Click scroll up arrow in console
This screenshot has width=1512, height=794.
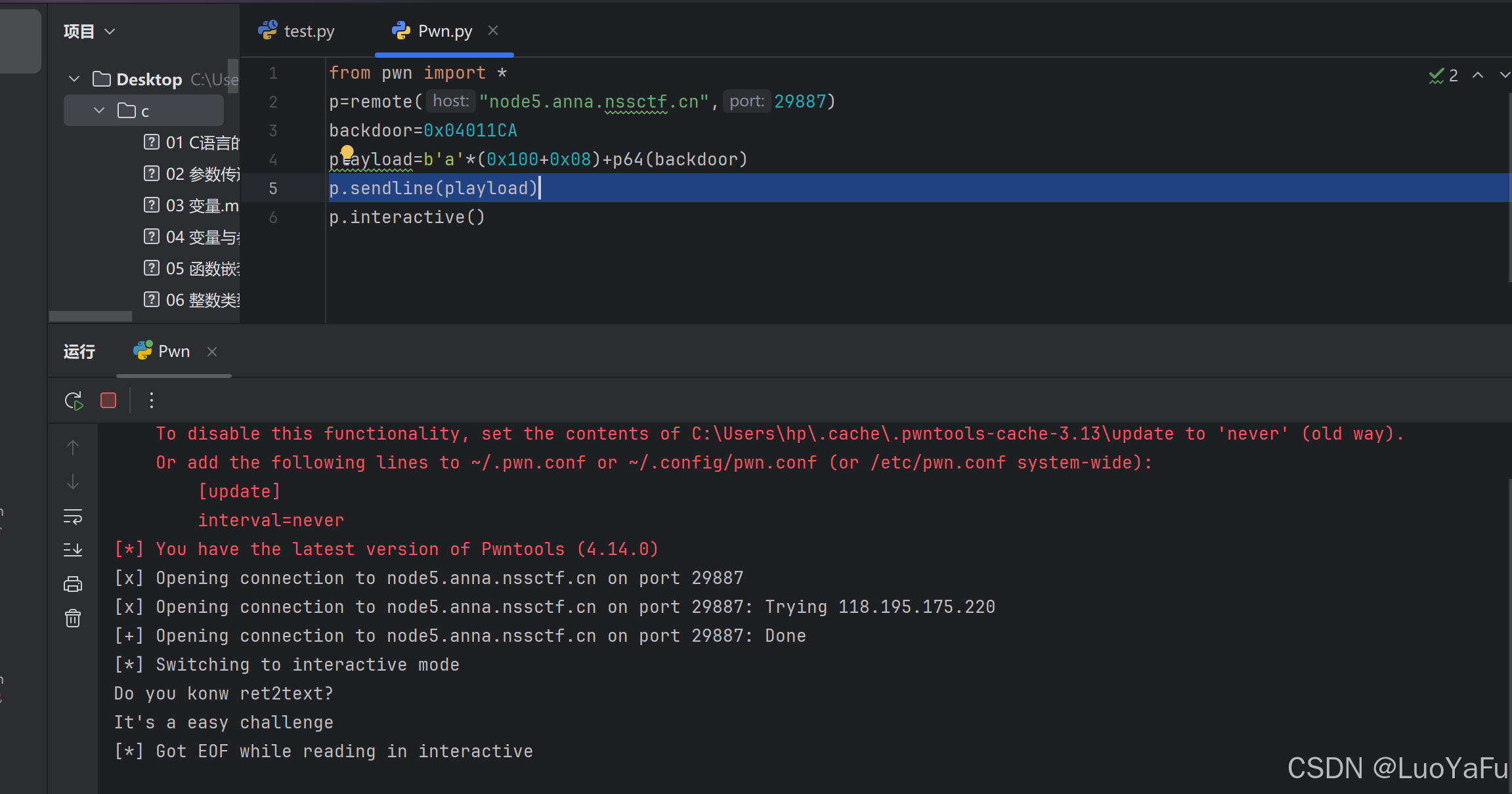click(73, 448)
